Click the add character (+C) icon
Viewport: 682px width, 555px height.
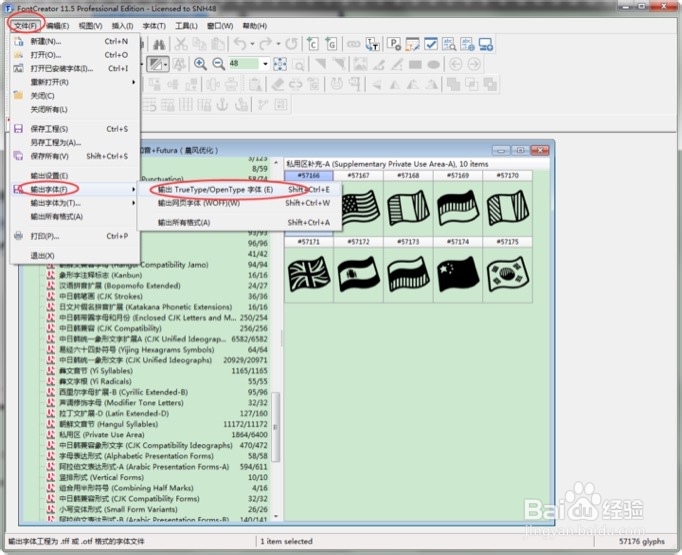(x=312, y=44)
